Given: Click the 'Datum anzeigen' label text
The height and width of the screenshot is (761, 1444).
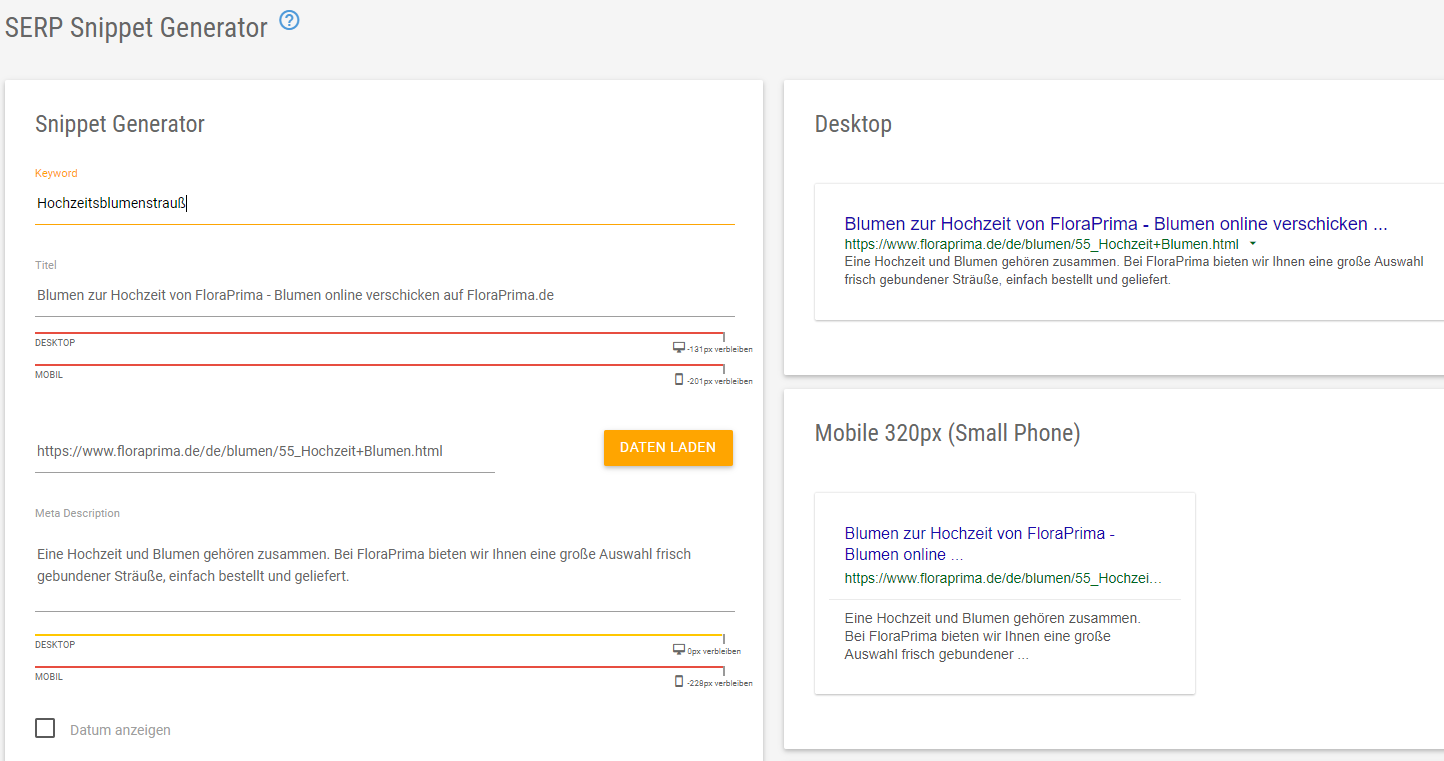Looking at the screenshot, I should tap(120, 730).
